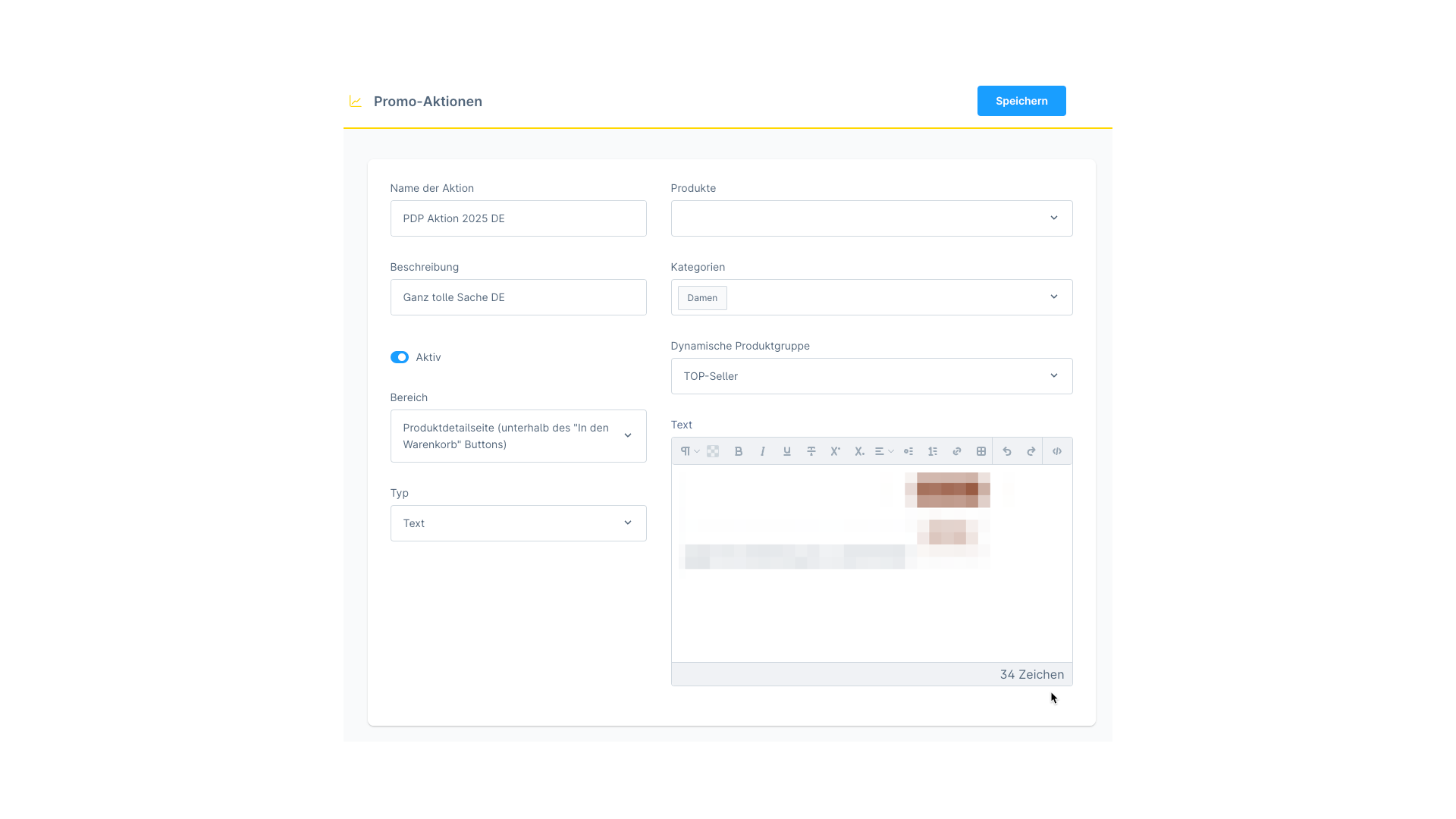The image size is (1456, 819).
Task: Click inside the rich text editor area
Action: click(x=871, y=563)
